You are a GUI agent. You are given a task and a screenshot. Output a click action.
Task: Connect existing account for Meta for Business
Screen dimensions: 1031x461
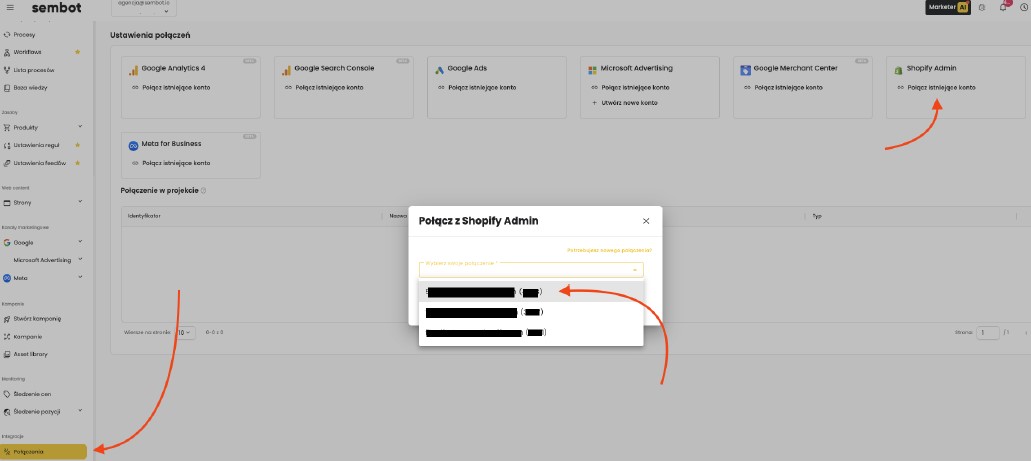176,163
